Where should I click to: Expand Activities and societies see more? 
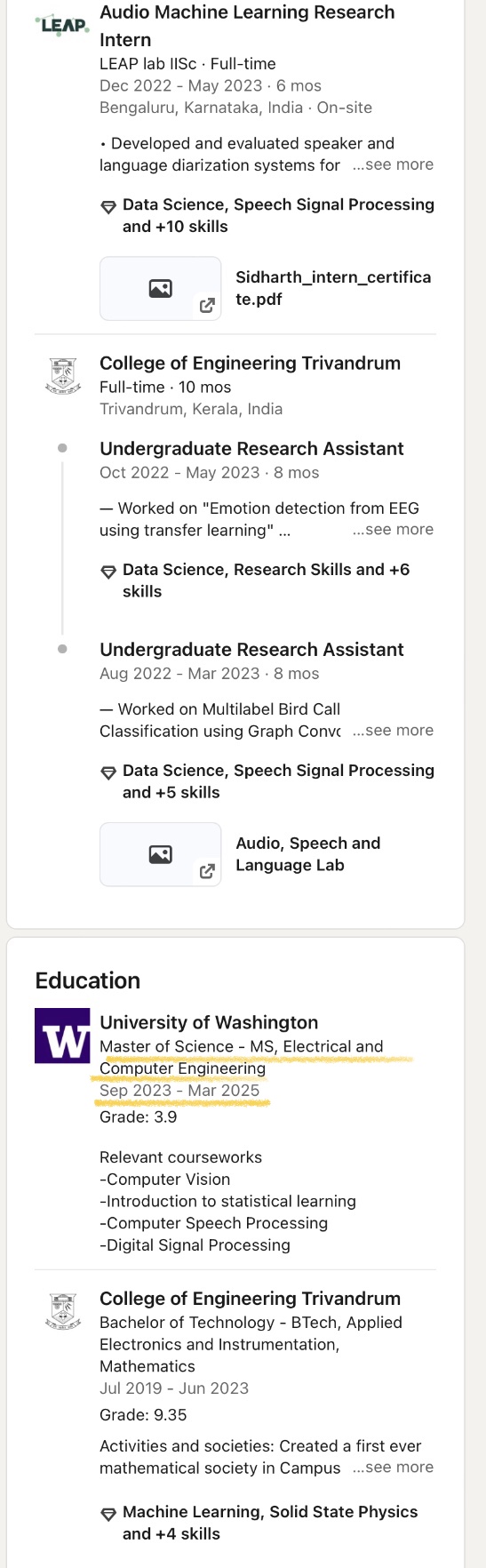393,1468
